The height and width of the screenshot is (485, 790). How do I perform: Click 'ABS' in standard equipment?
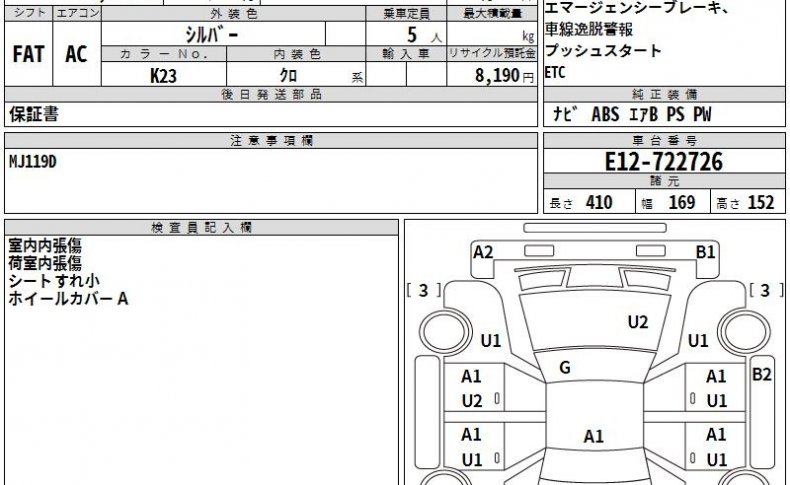click(605, 114)
